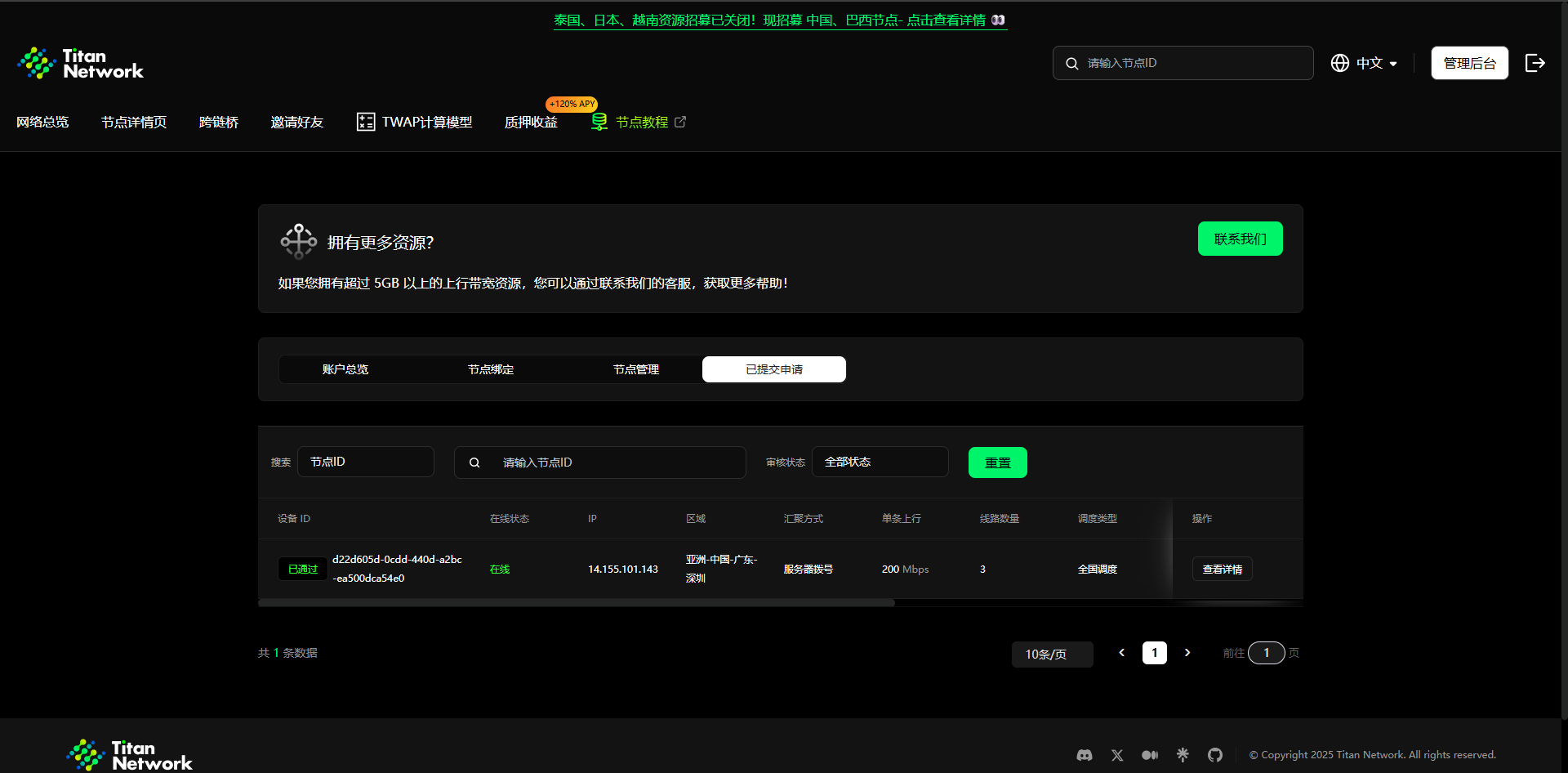Click the horizontal scrollbar under the table
The image size is (1568, 773).
tap(577, 603)
